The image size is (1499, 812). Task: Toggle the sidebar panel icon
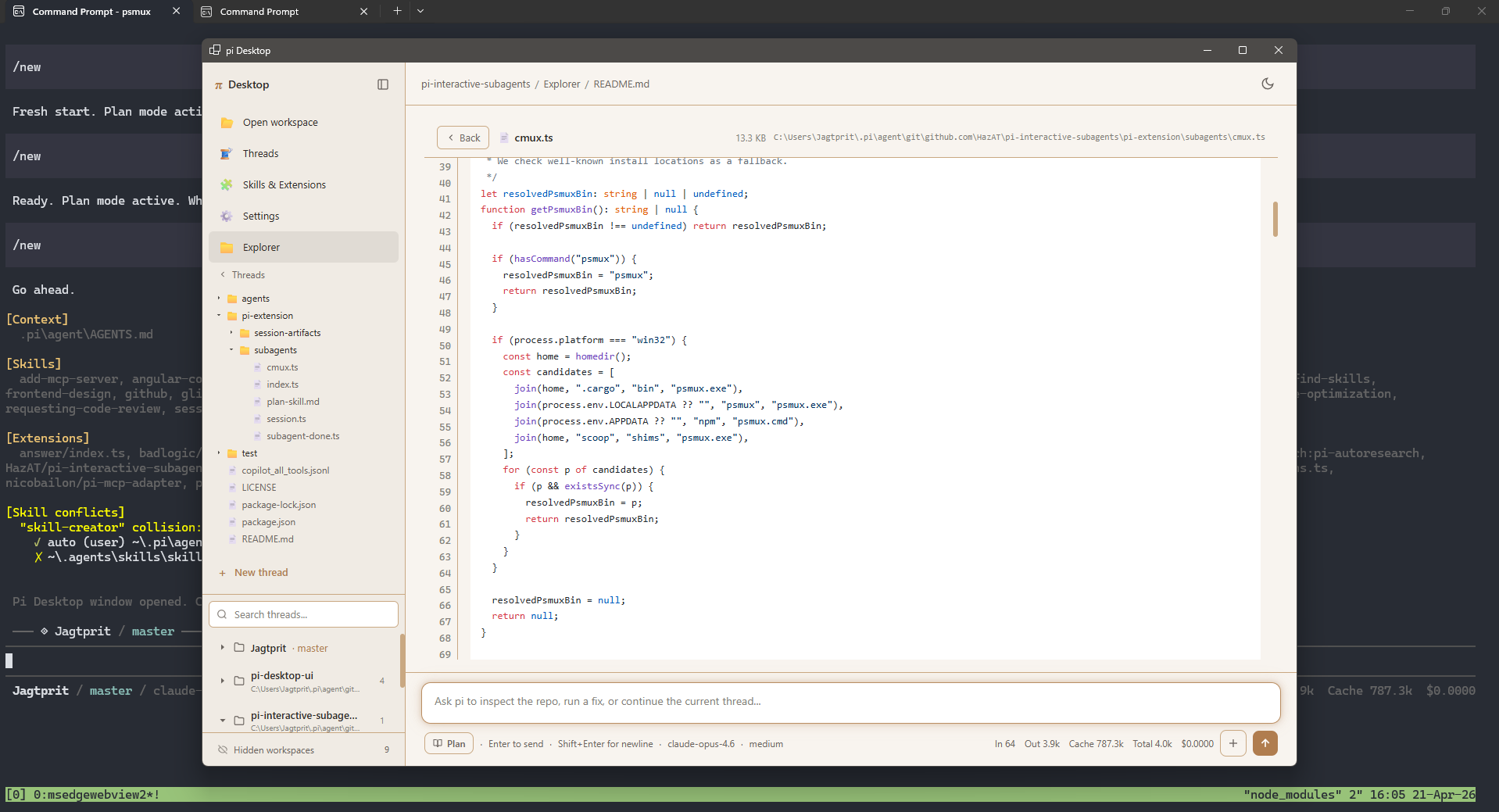click(383, 84)
